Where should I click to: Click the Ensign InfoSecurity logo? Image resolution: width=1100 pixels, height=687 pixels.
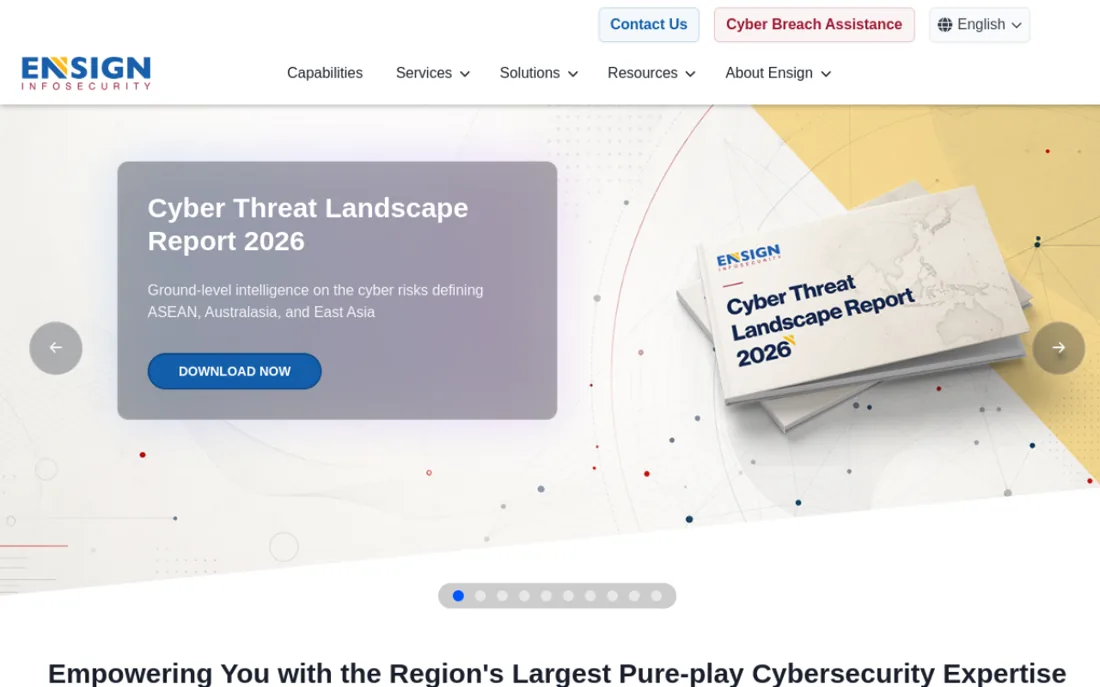pos(86,73)
